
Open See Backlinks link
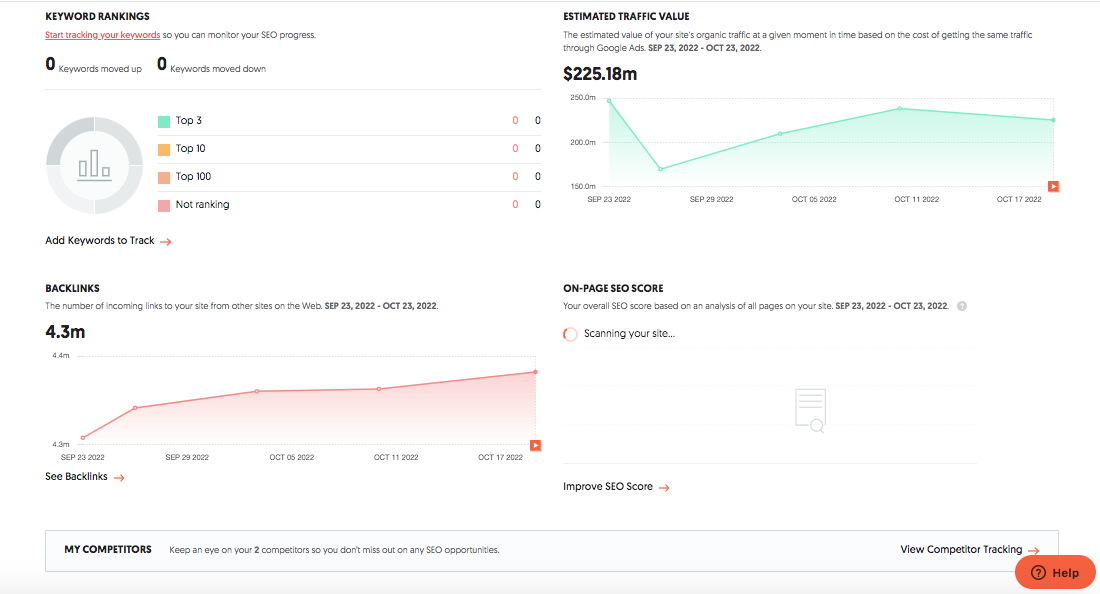76,477
